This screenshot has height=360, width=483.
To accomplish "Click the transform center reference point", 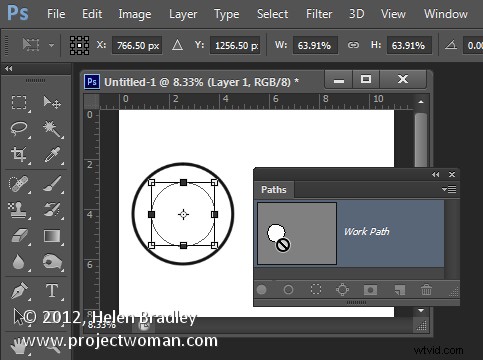I will (x=183, y=214).
